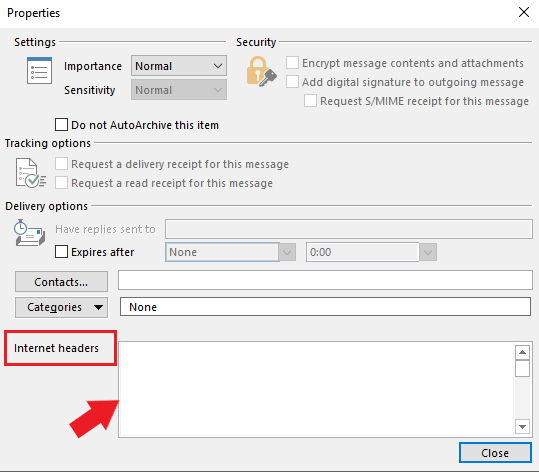Image resolution: width=539 pixels, height=472 pixels.
Task: Check the Expires after checkbox
Action: tap(62, 252)
